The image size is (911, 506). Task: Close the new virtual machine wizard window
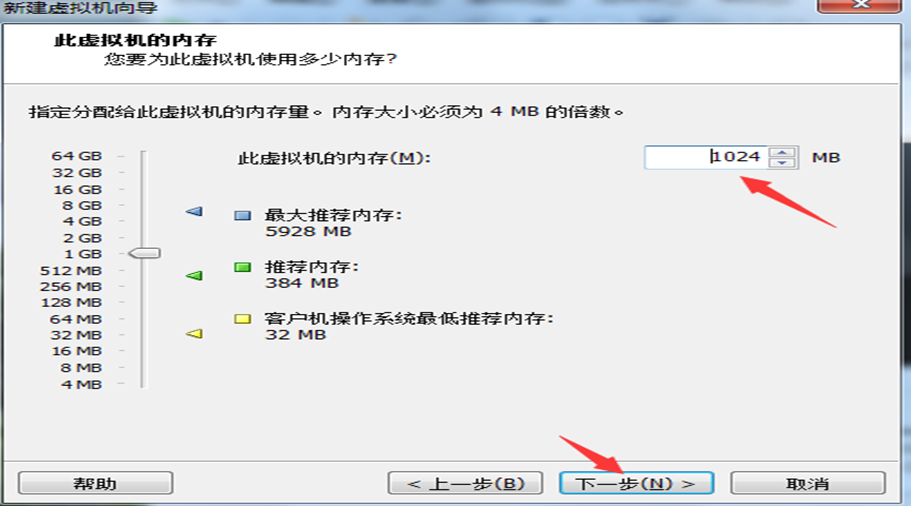pyautogui.click(x=861, y=5)
